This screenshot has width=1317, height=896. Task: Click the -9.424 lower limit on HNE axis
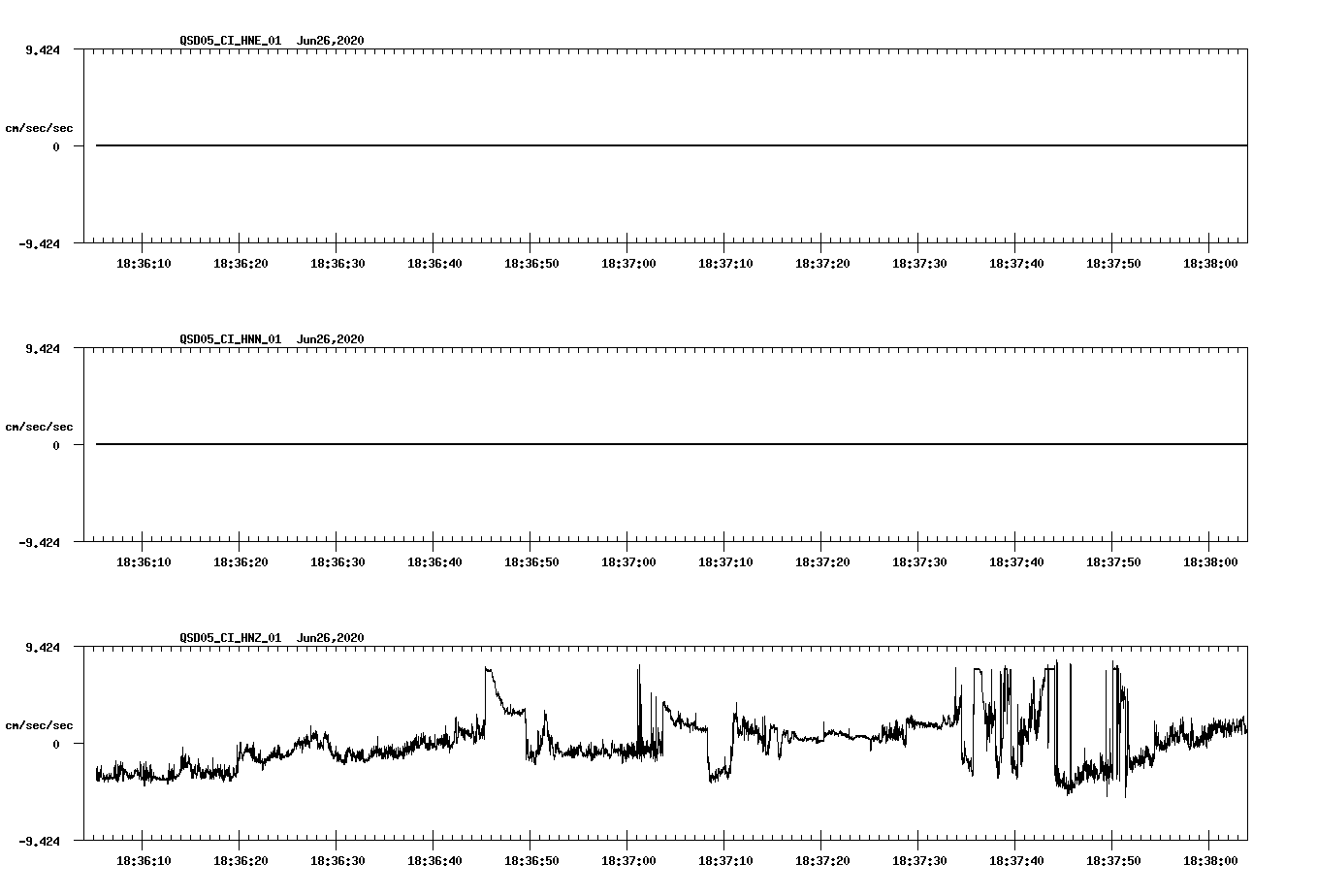coord(39,244)
